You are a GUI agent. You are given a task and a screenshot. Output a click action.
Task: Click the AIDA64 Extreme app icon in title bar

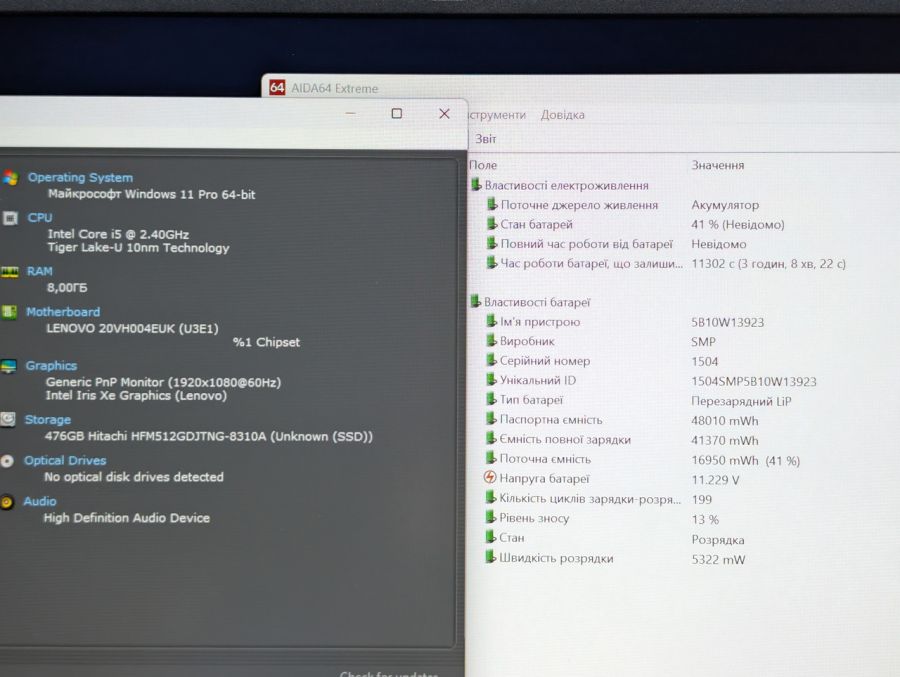(x=277, y=88)
